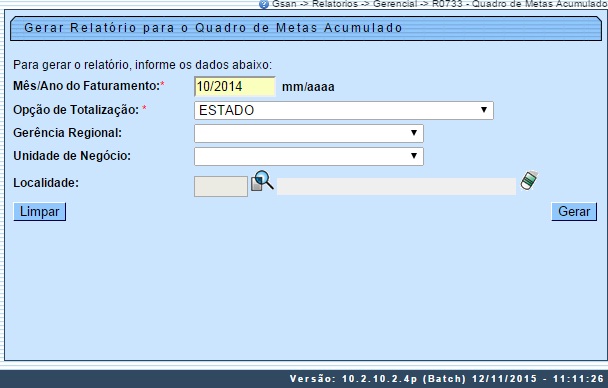Click the 'mm/aaaa' format hint text
Image resolution: width=608 pixels, height=388 pixels.
308,87
